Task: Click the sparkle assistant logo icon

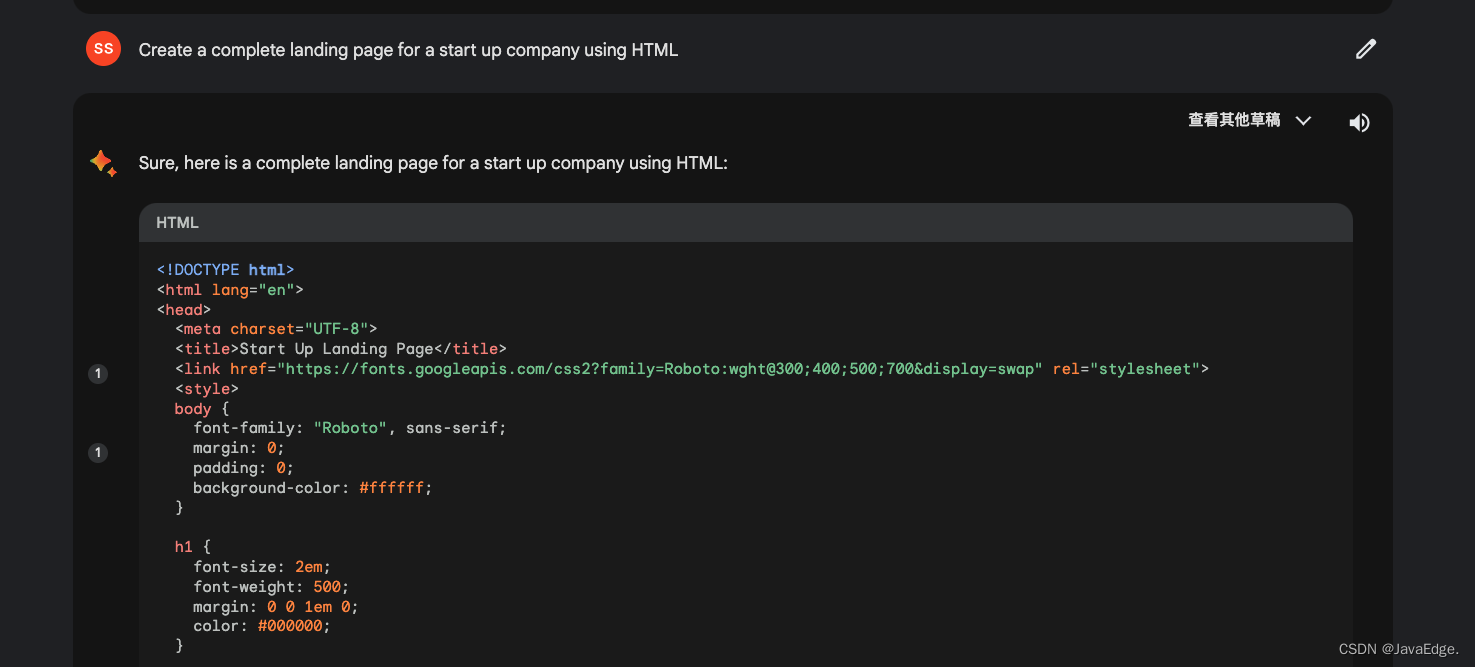Action: pos(103,162)
